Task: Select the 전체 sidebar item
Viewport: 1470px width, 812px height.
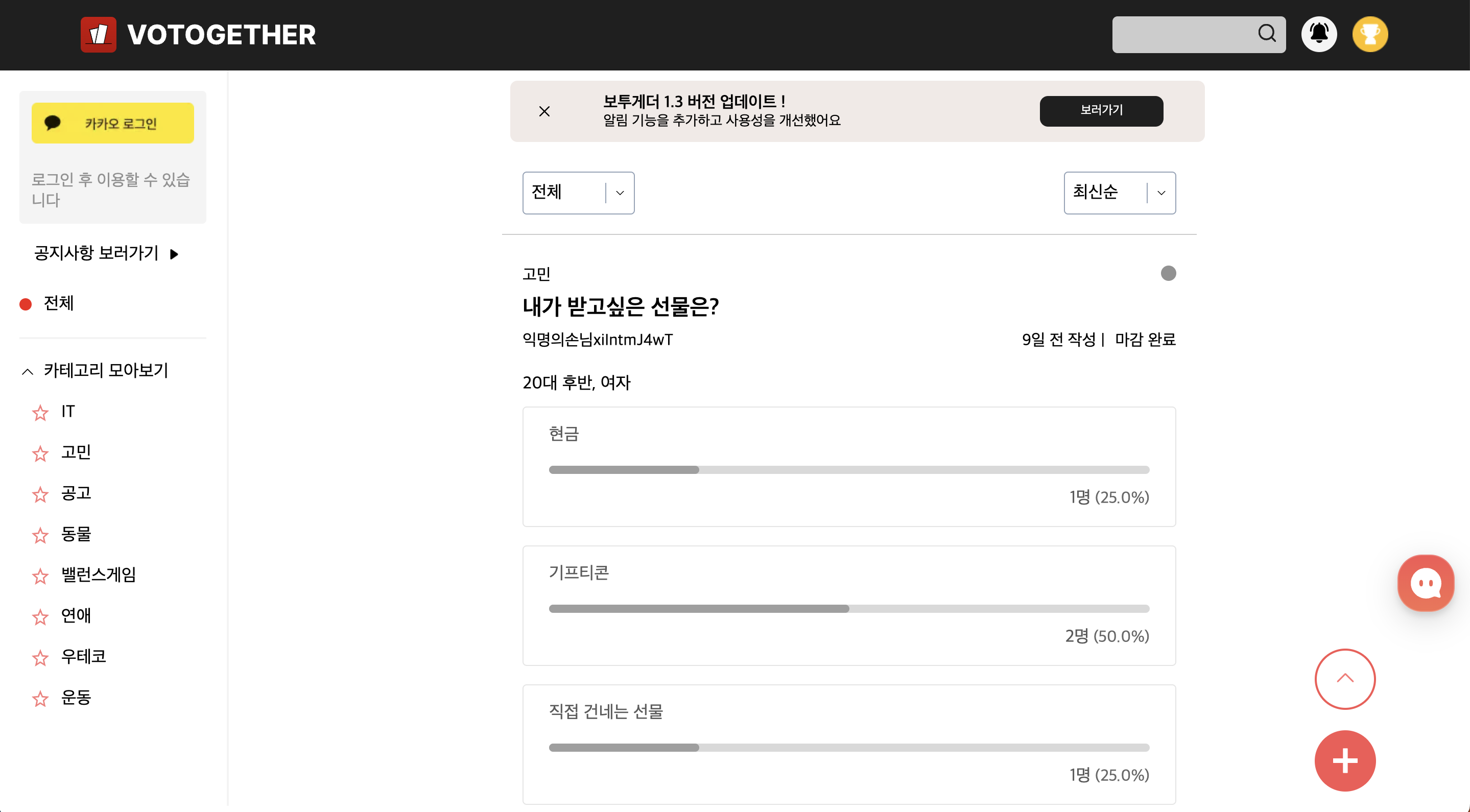Action: tap(58, 303)
